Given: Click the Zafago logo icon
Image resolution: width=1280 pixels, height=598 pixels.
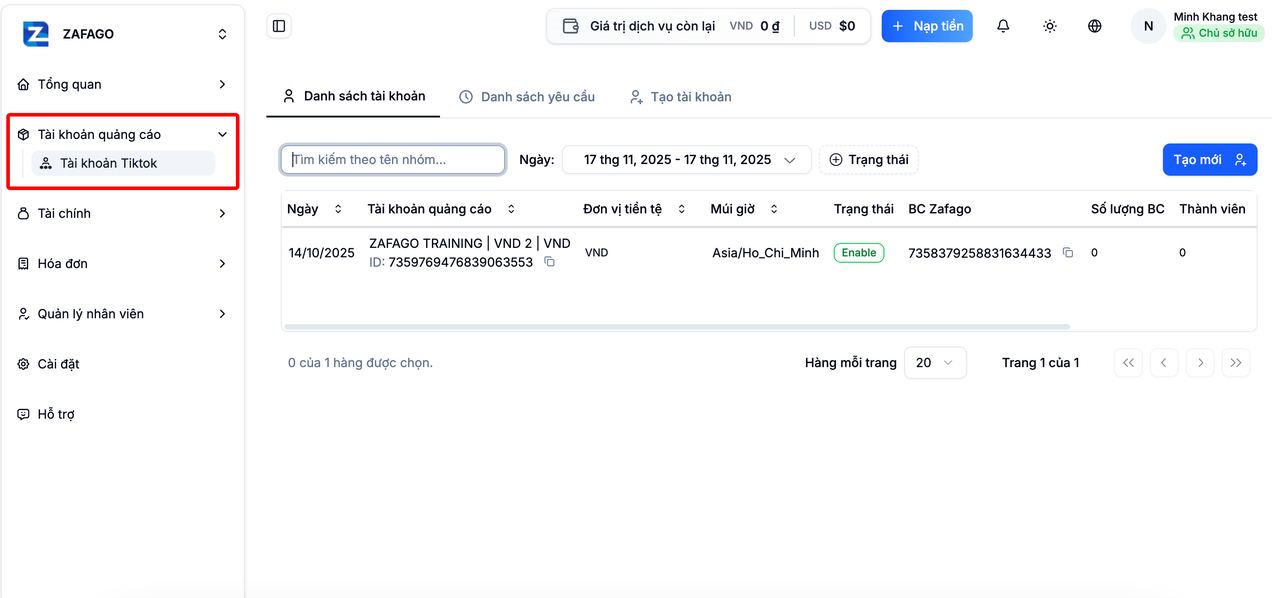Looking at the screenshot, I should 36,34.
